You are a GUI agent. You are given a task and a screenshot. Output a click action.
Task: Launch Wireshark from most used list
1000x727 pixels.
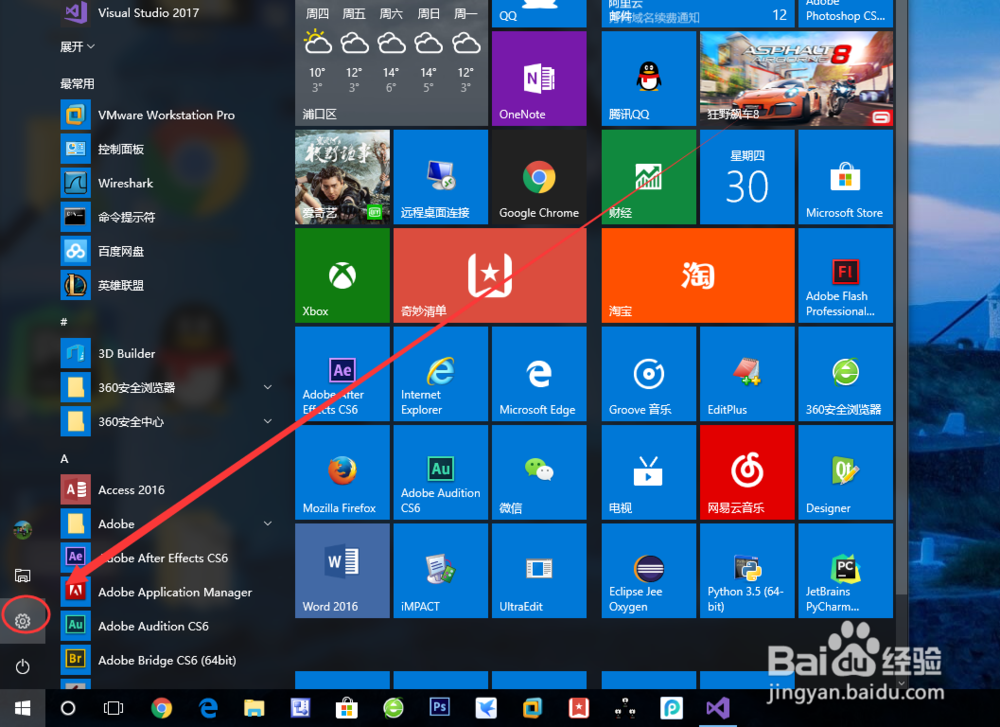coord(168,183)
